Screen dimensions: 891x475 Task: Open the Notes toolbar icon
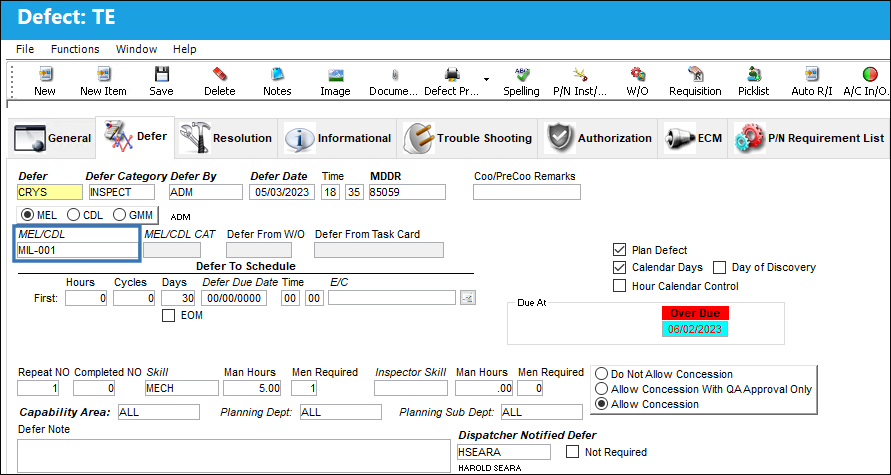click(x=277, y=74)
